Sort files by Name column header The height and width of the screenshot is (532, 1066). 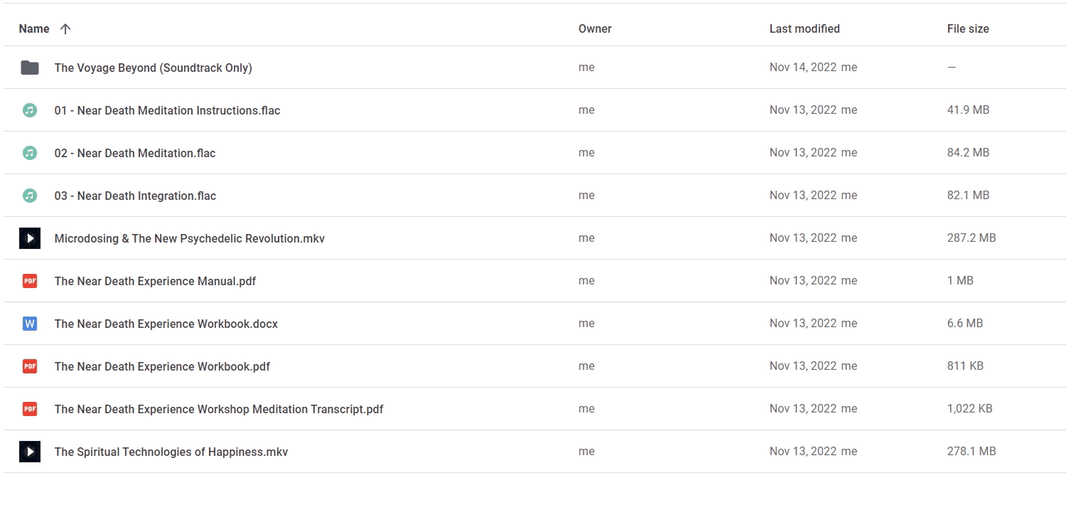pyautogui.click(x=34, y=29)
